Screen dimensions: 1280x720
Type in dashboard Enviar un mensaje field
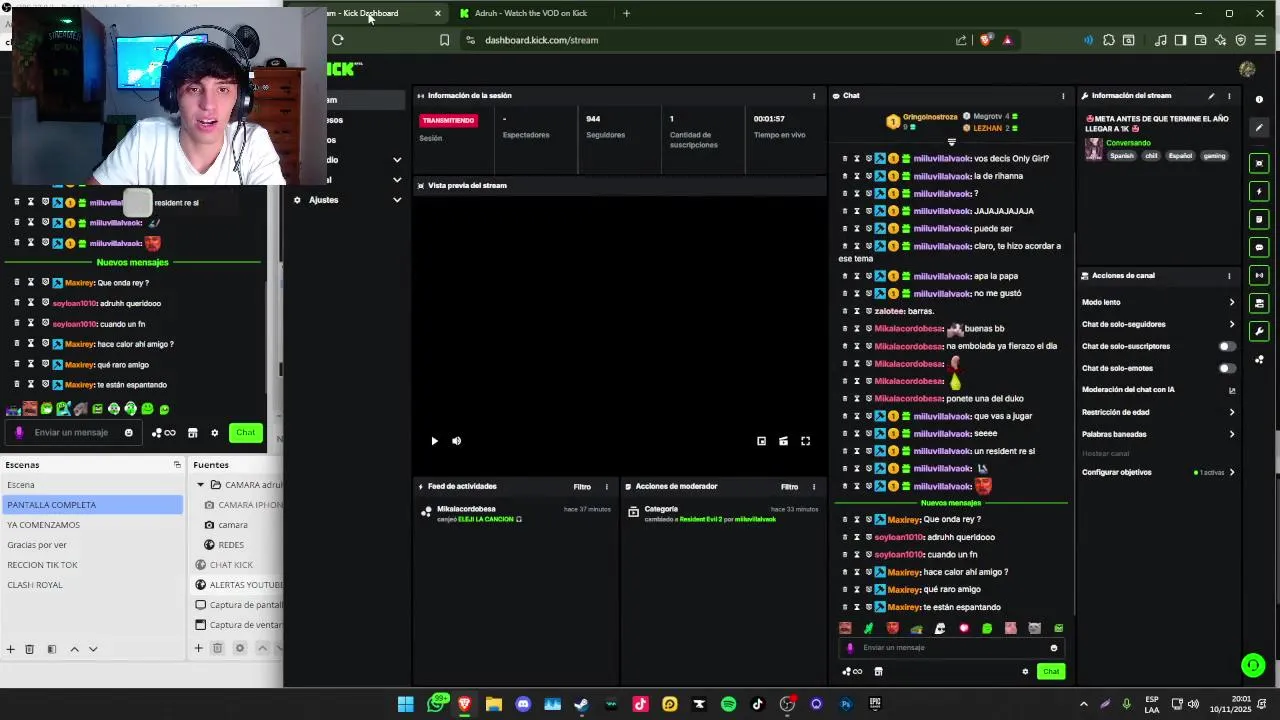tap(950, 648)
